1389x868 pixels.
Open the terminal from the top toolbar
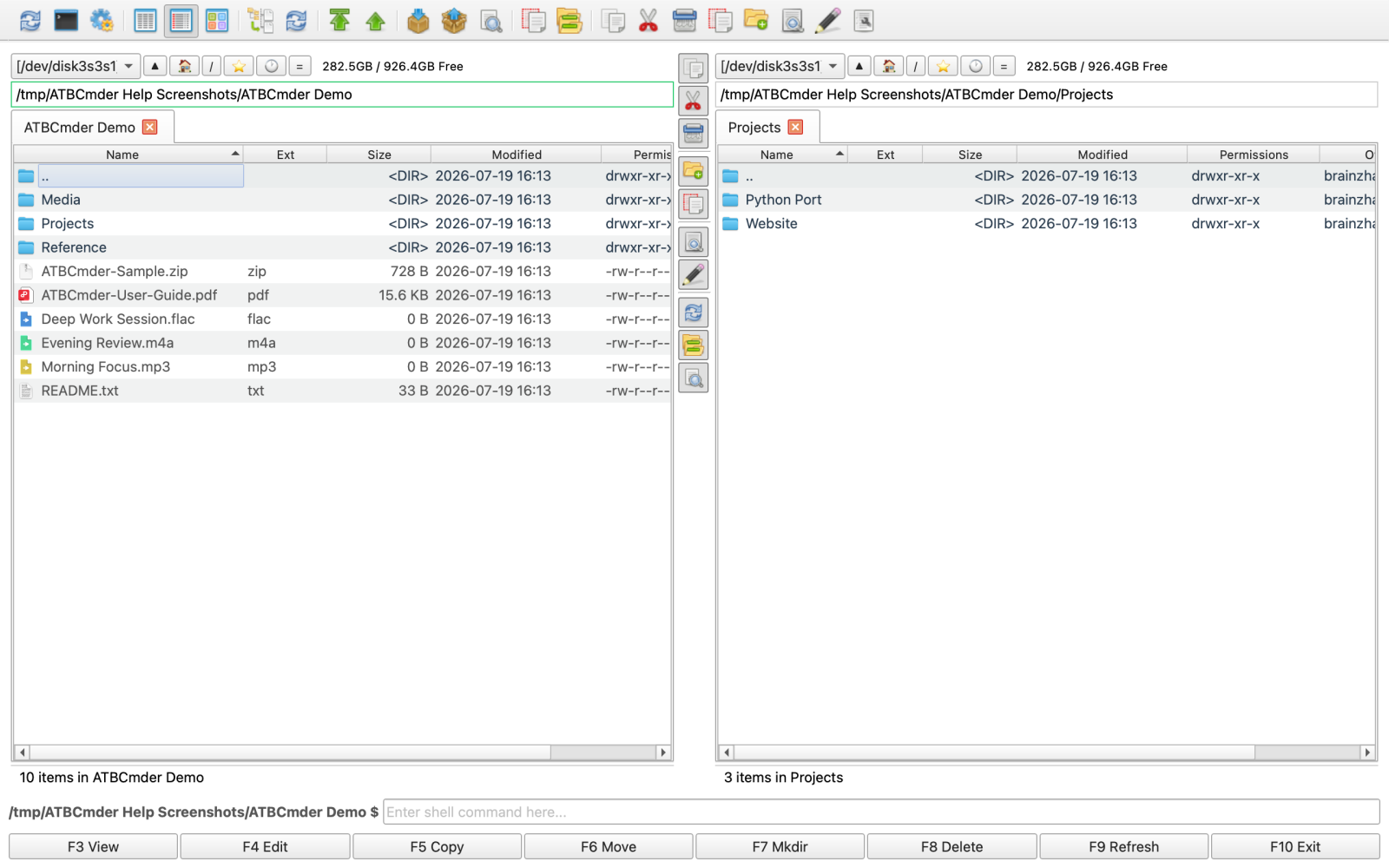coord(66,21)
